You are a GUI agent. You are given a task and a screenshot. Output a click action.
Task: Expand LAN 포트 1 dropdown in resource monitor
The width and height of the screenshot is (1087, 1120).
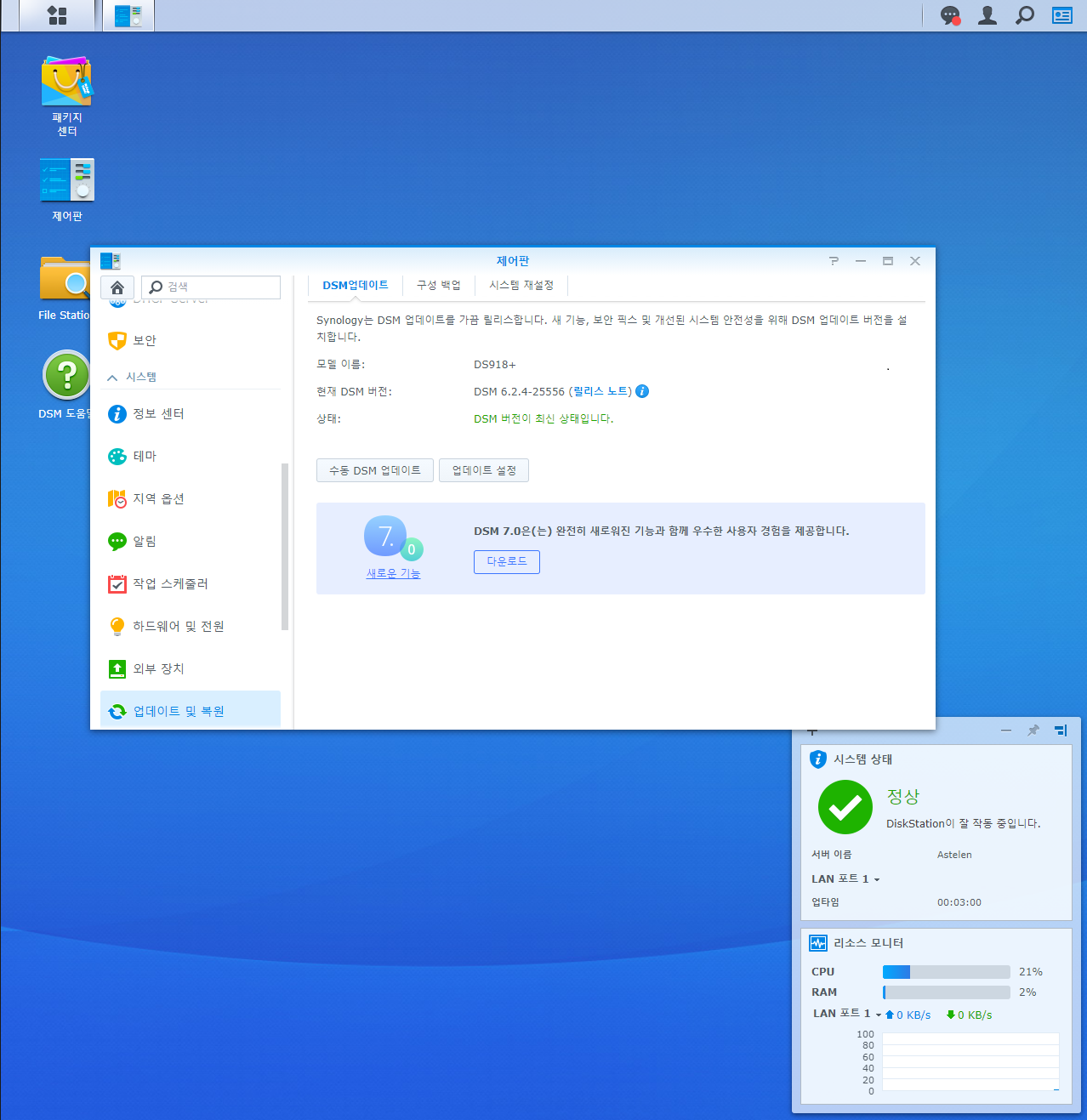click(847, 1014)
